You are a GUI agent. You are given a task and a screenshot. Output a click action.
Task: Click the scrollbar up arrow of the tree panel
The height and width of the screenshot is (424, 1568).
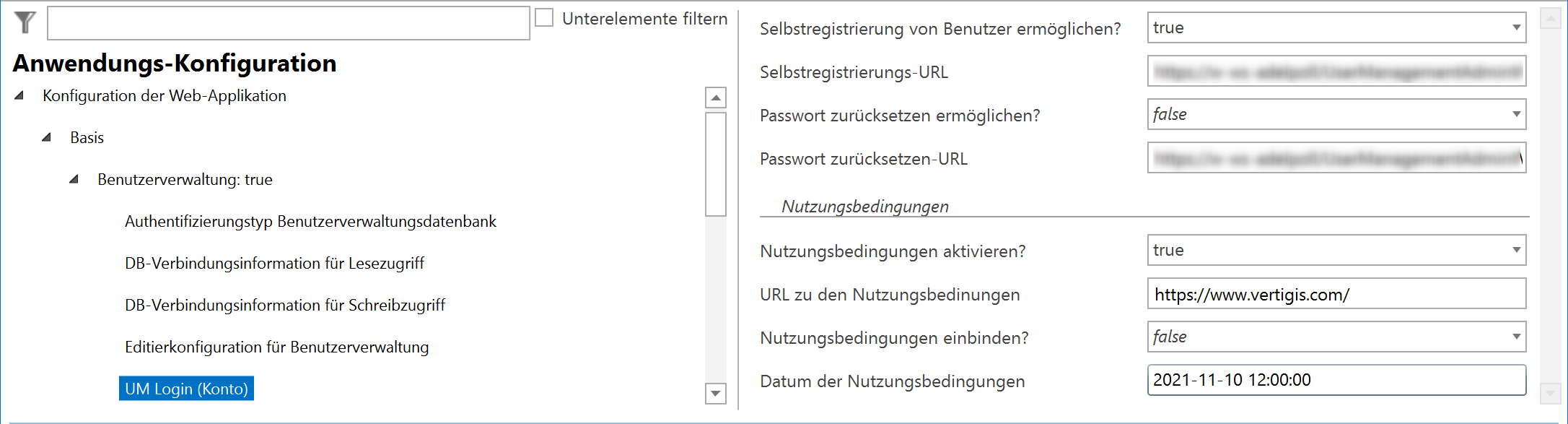tap(714, 98)
